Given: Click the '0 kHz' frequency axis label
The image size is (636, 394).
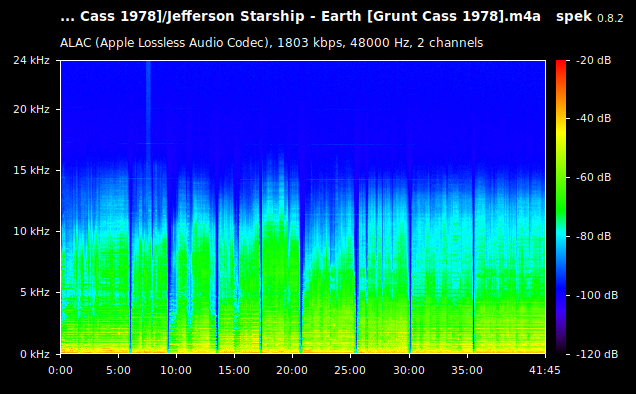Looking at the screenshot, I should (34, 354).
